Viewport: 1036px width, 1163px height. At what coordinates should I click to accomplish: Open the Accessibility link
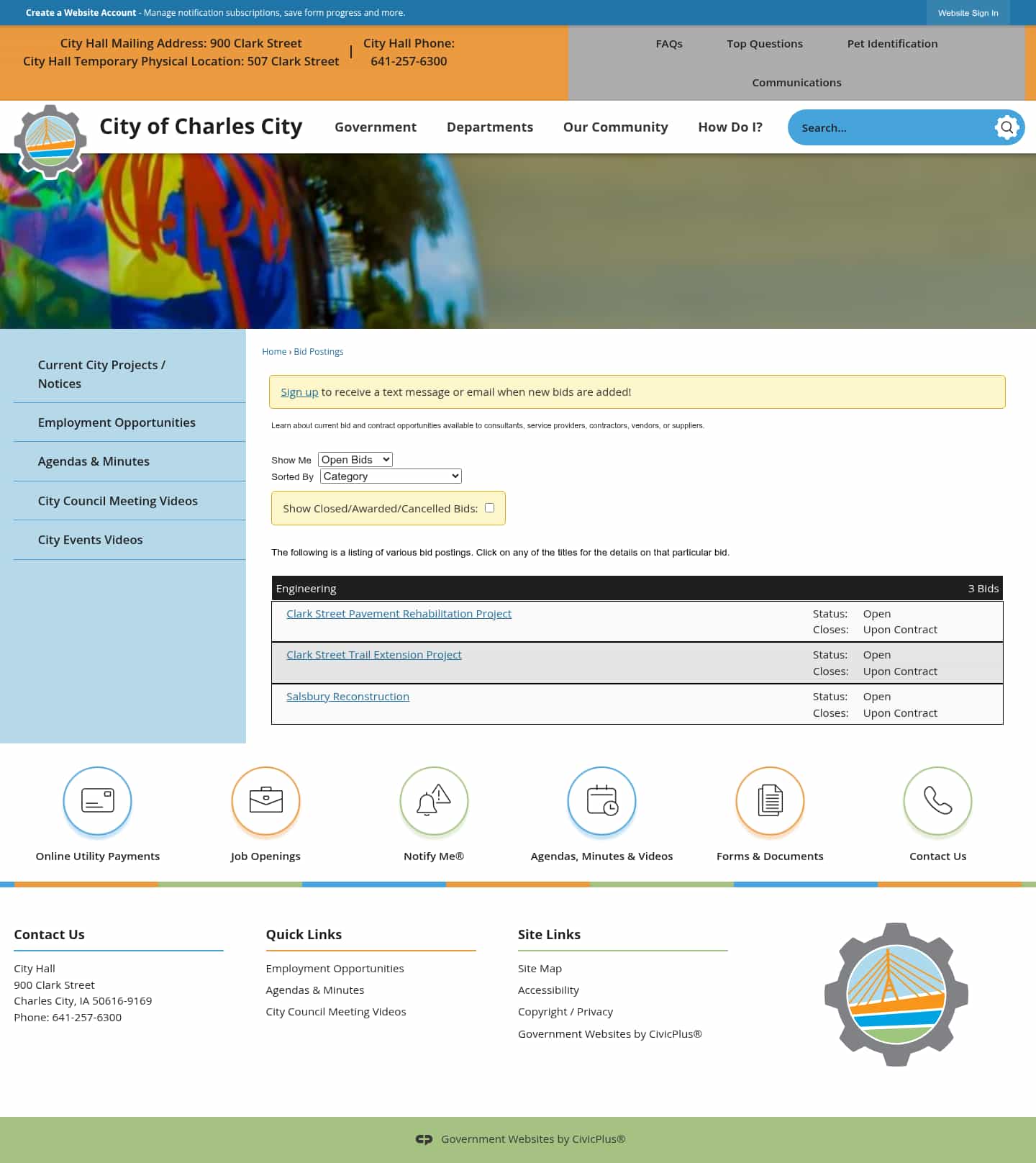coord(548,990)
